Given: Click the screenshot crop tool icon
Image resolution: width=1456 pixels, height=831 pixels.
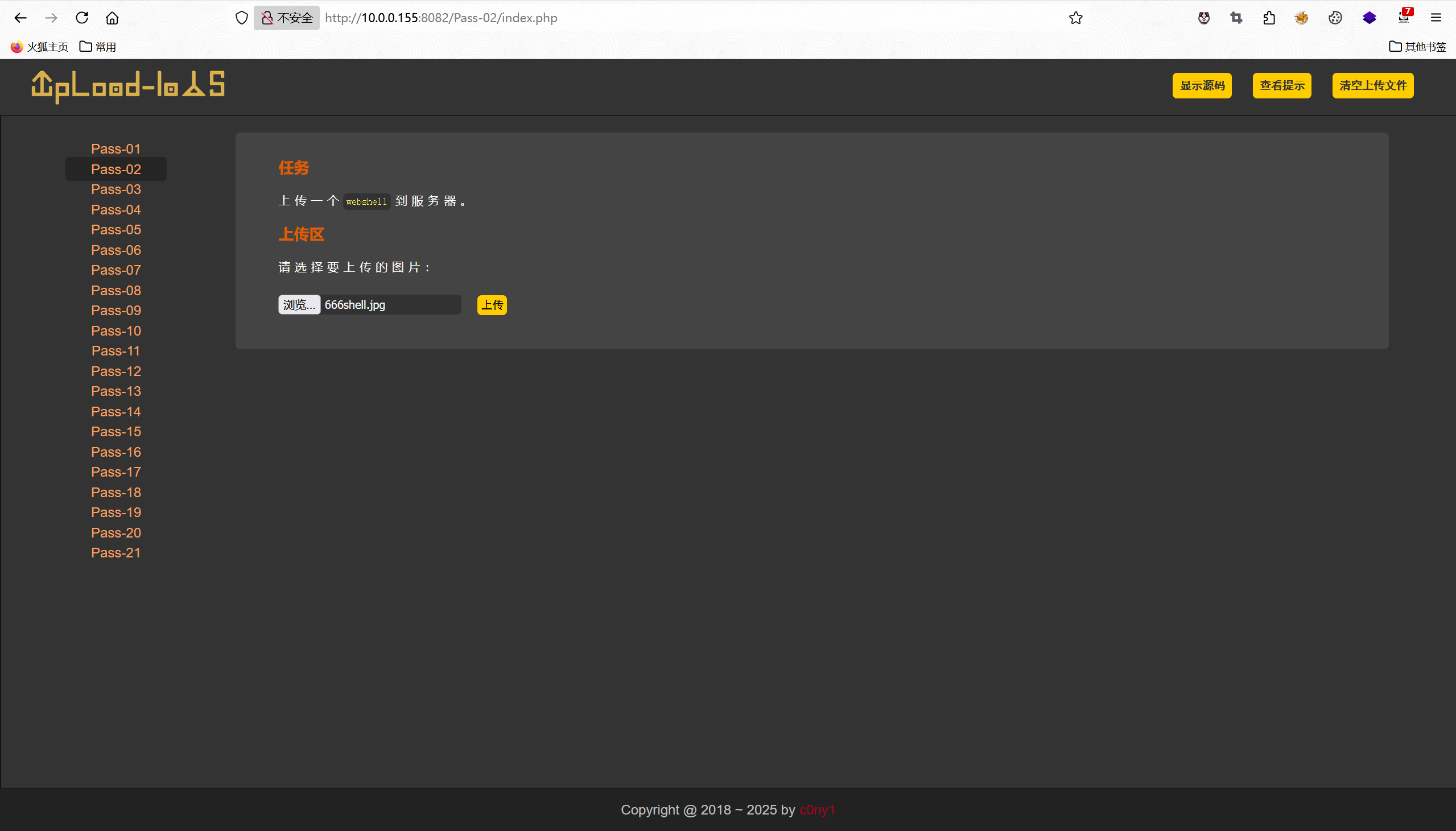Looking at the screenshot, I should click(1236, 18).
